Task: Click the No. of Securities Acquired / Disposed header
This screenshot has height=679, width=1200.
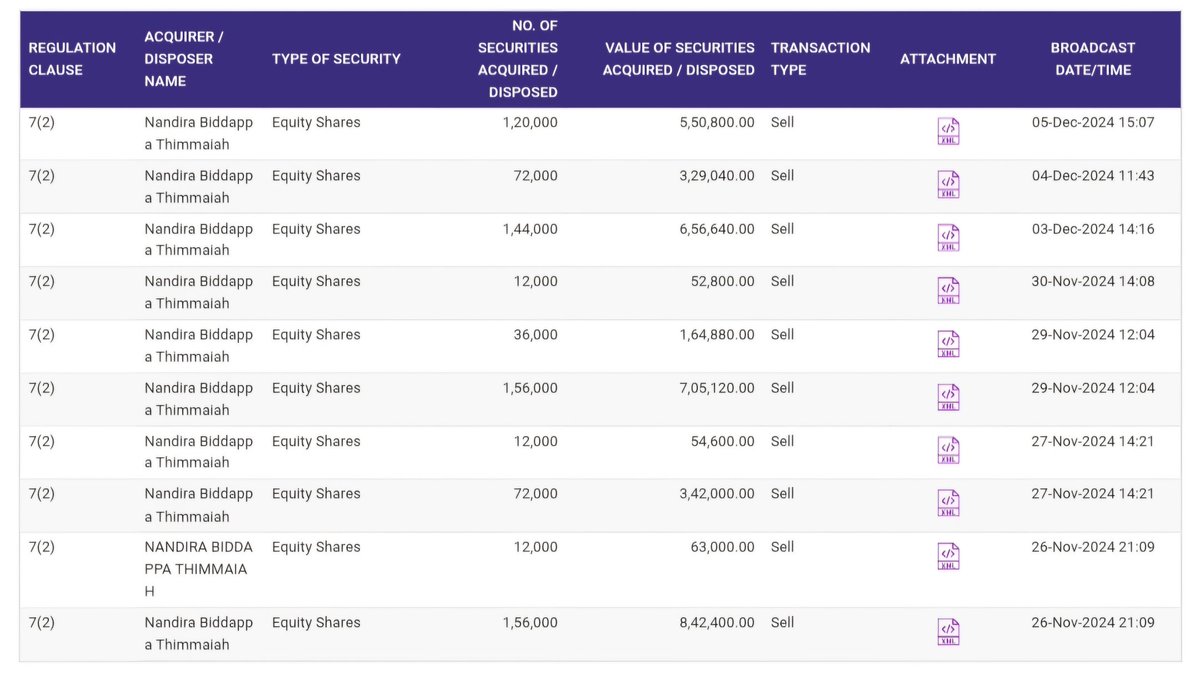Action: (x=518, y=59)
